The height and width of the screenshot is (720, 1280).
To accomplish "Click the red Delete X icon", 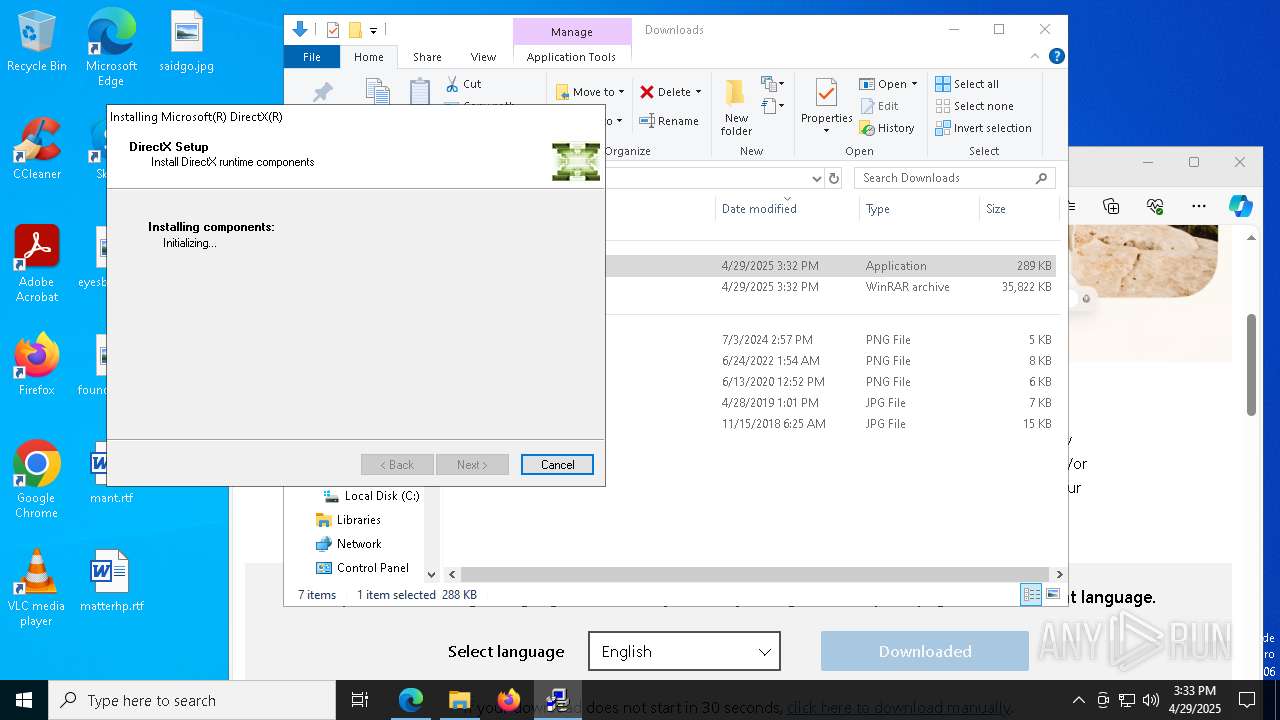I will (648, 91).
